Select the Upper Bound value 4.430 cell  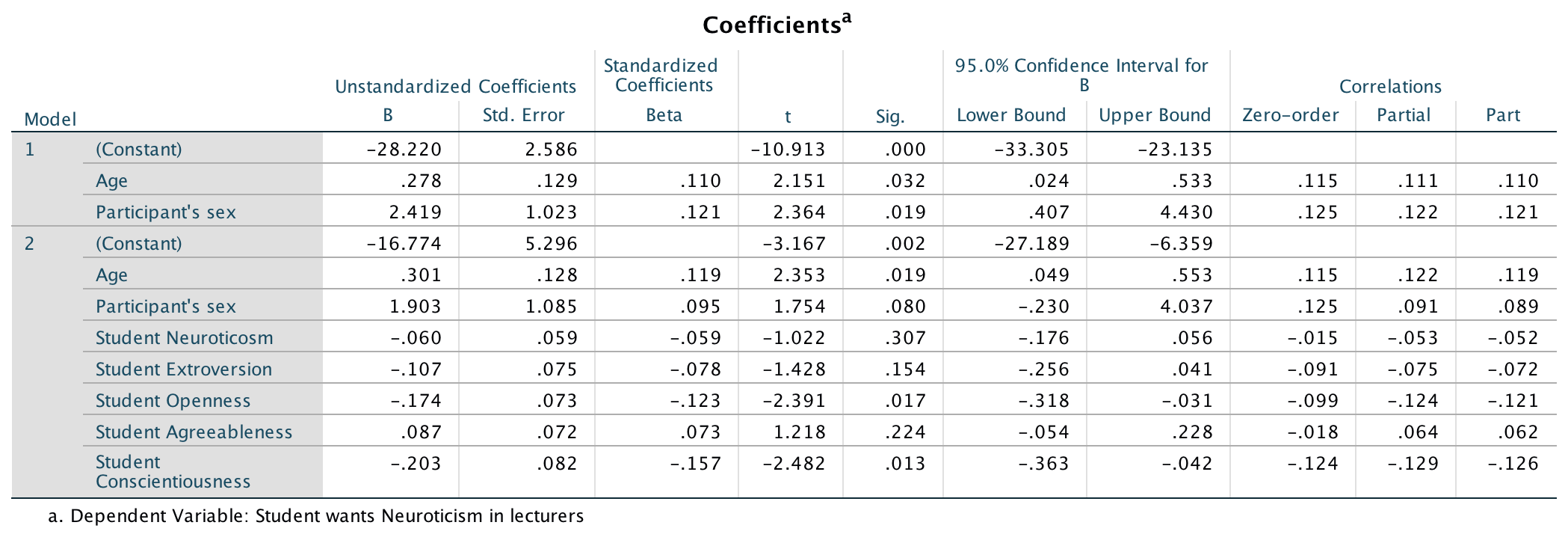[x=1186, y=212]
